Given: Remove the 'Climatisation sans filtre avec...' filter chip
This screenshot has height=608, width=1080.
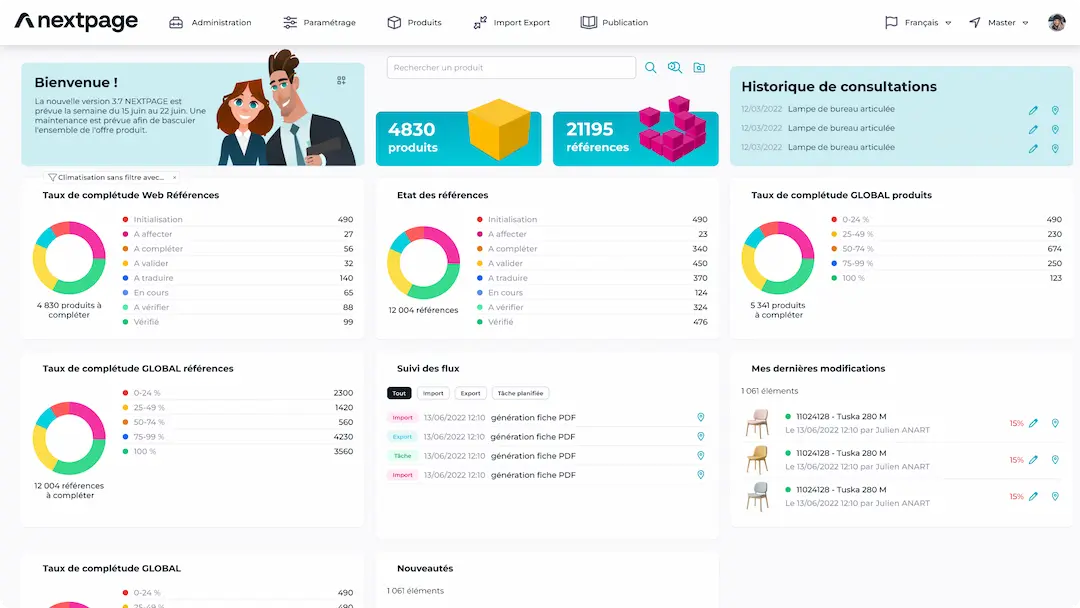Looking at the screenshot, I should (175, 177).
